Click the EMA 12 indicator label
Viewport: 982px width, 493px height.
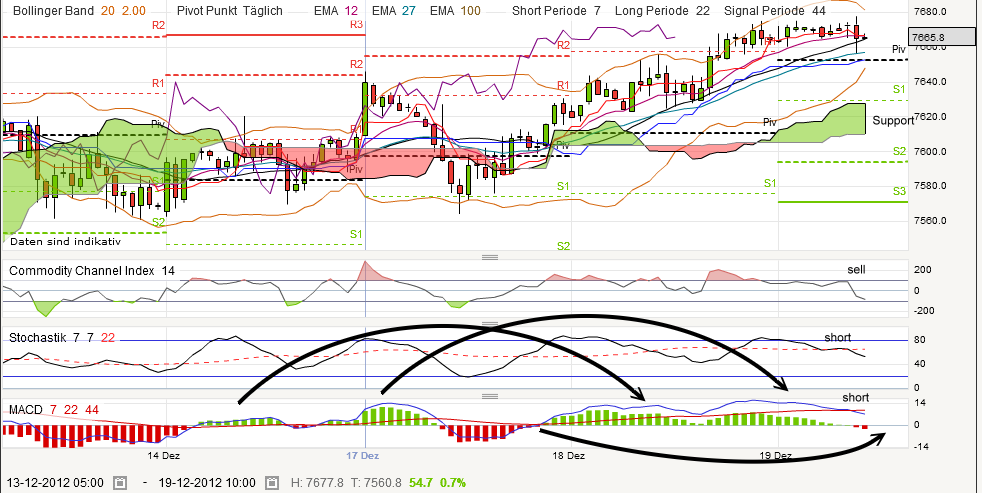click(336, 11)
